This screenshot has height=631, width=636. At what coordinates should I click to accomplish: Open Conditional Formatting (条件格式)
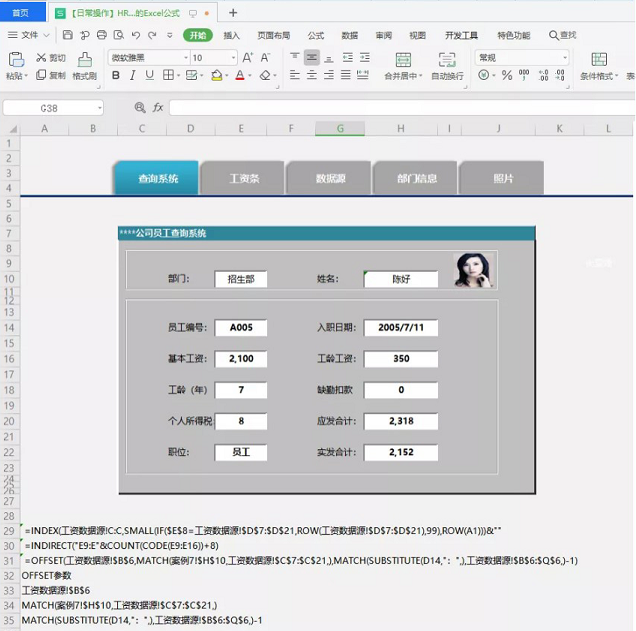coord(599,66)
